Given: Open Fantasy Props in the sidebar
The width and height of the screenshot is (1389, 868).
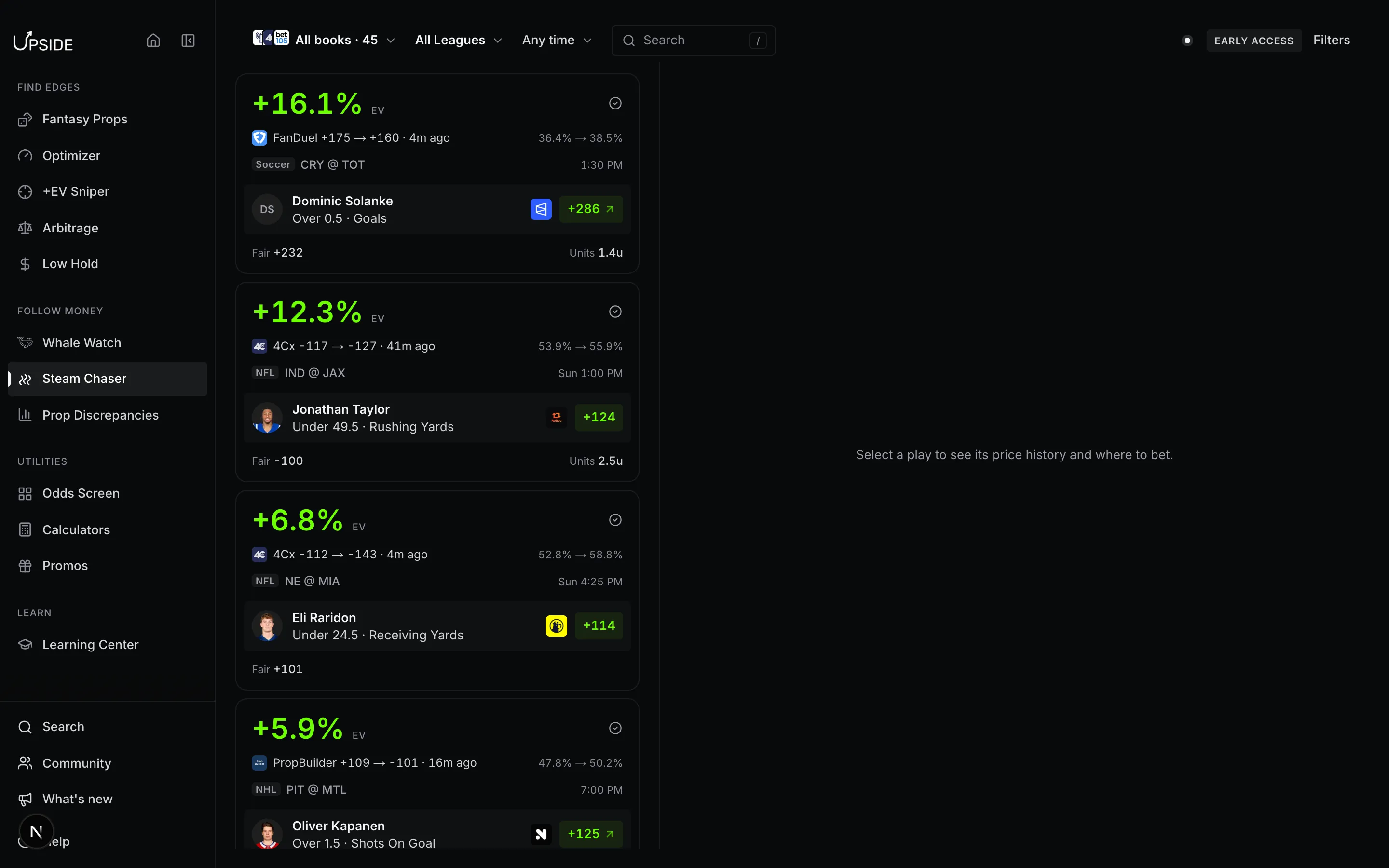Looking at the screenshot, I should coord(108,120).
